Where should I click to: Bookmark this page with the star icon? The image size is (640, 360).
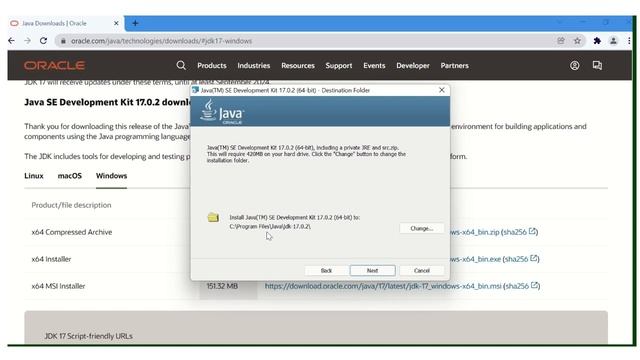pos(577,41)
